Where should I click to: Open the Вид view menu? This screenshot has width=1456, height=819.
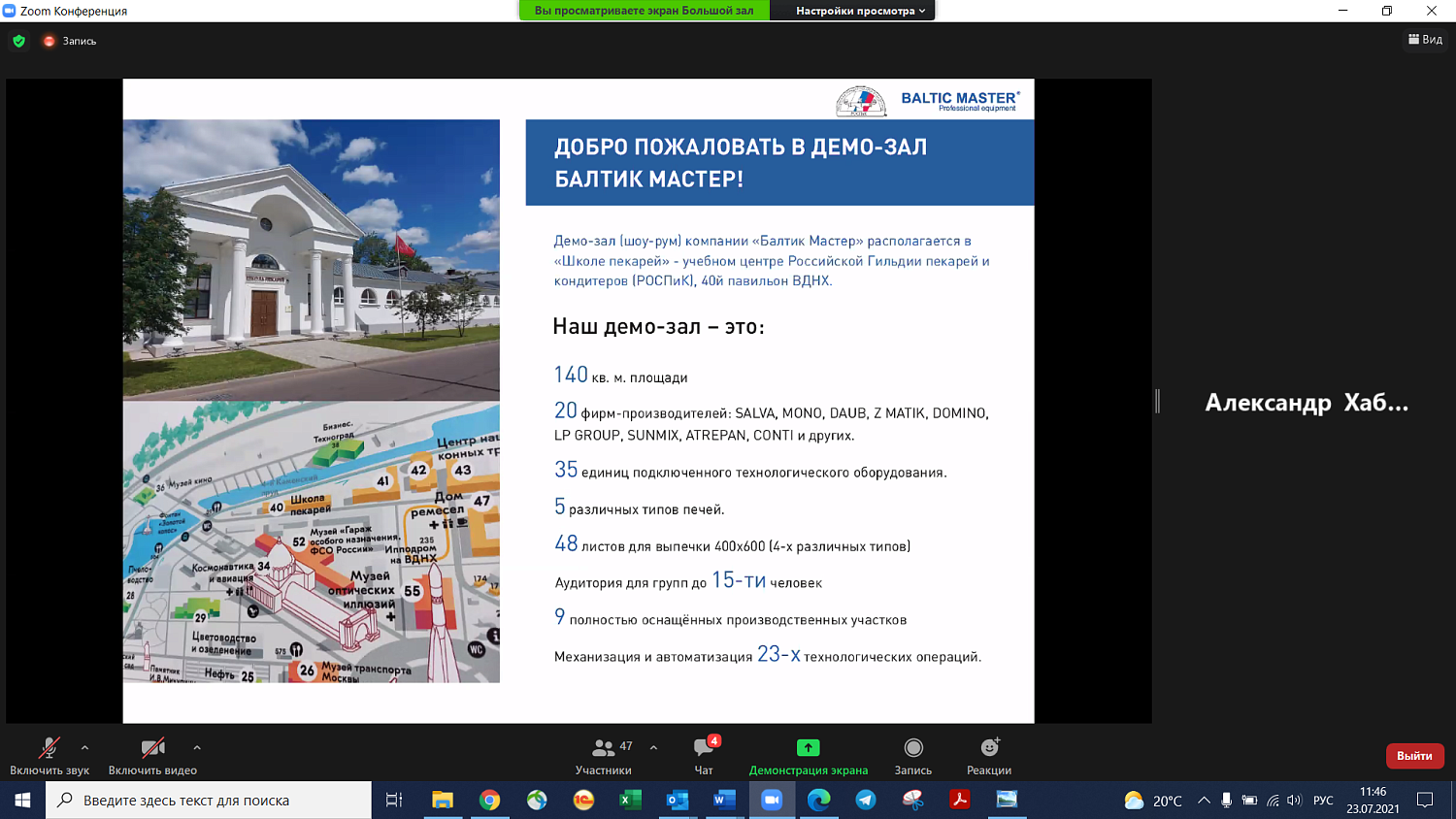[x=1425, y=40]
